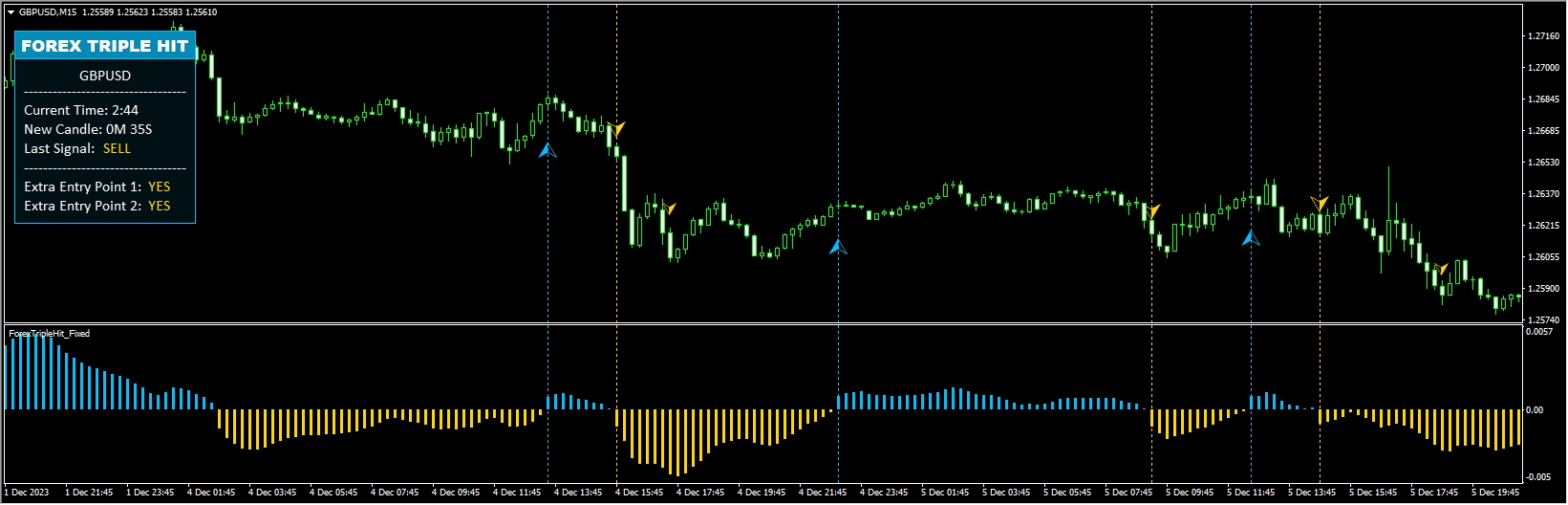This screenshot has height=505, width=1568.
Task: Click the yellow sell arrow near 5 Dec 07:45
Action: 1153,210
